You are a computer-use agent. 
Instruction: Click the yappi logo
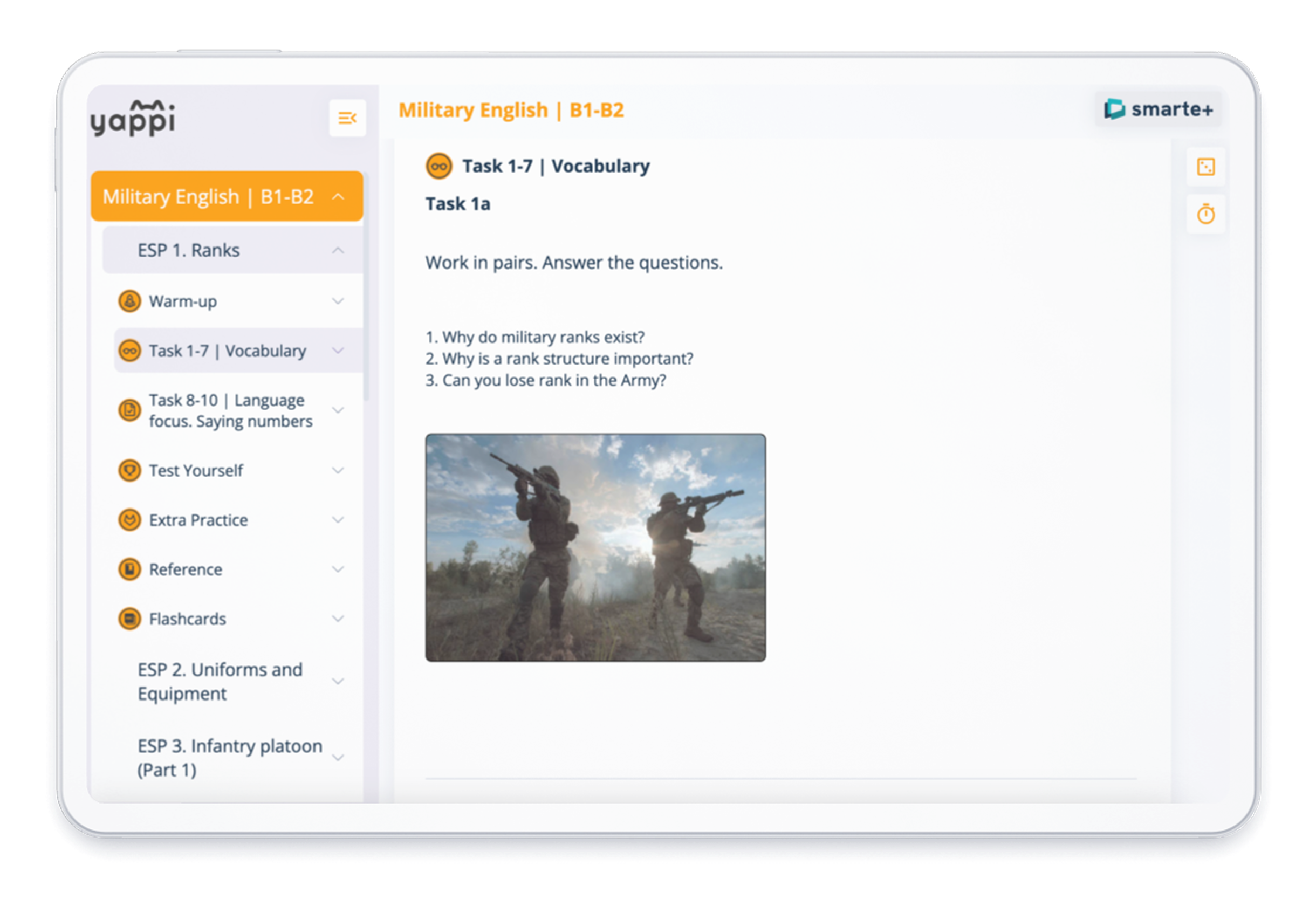[x=133, y=118]
